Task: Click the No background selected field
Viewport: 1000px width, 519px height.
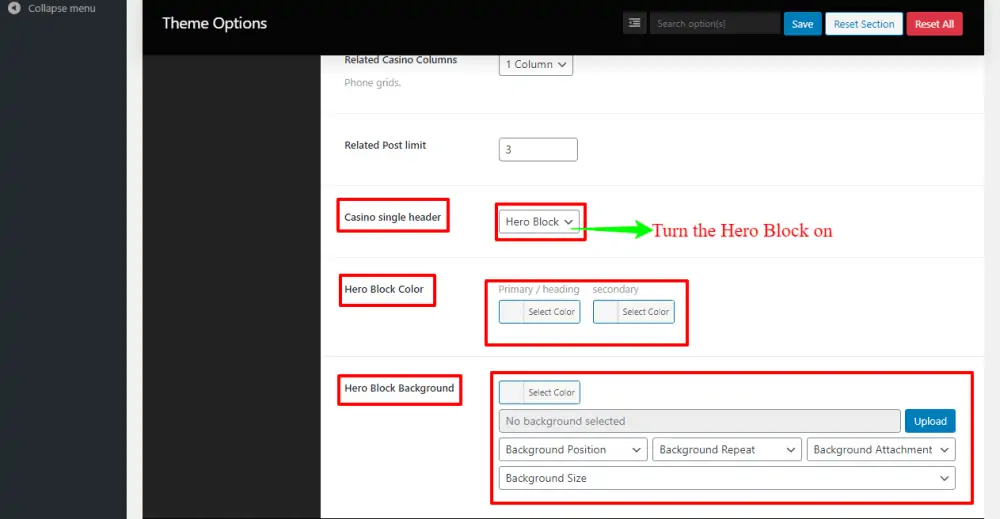Action: click(700, 421)
